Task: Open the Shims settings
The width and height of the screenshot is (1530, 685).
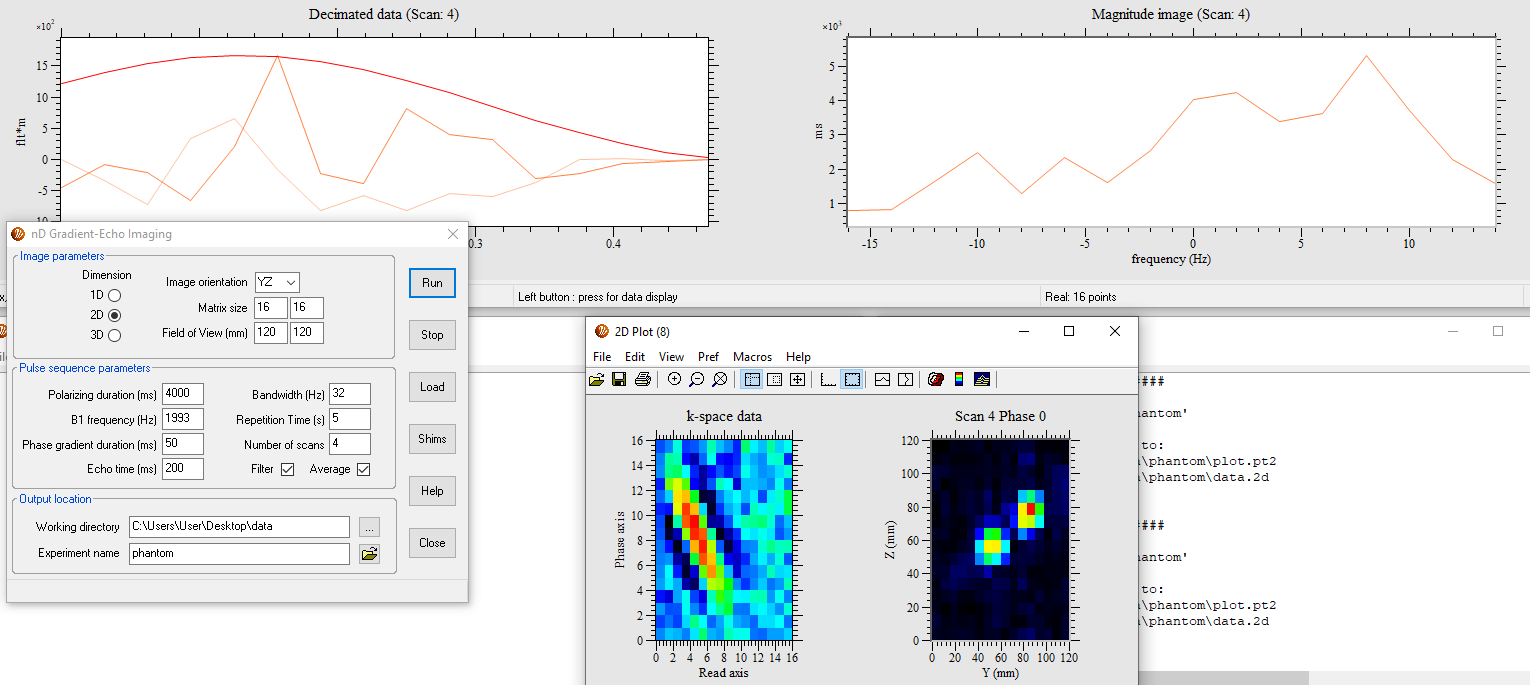Action: [432, 439]
